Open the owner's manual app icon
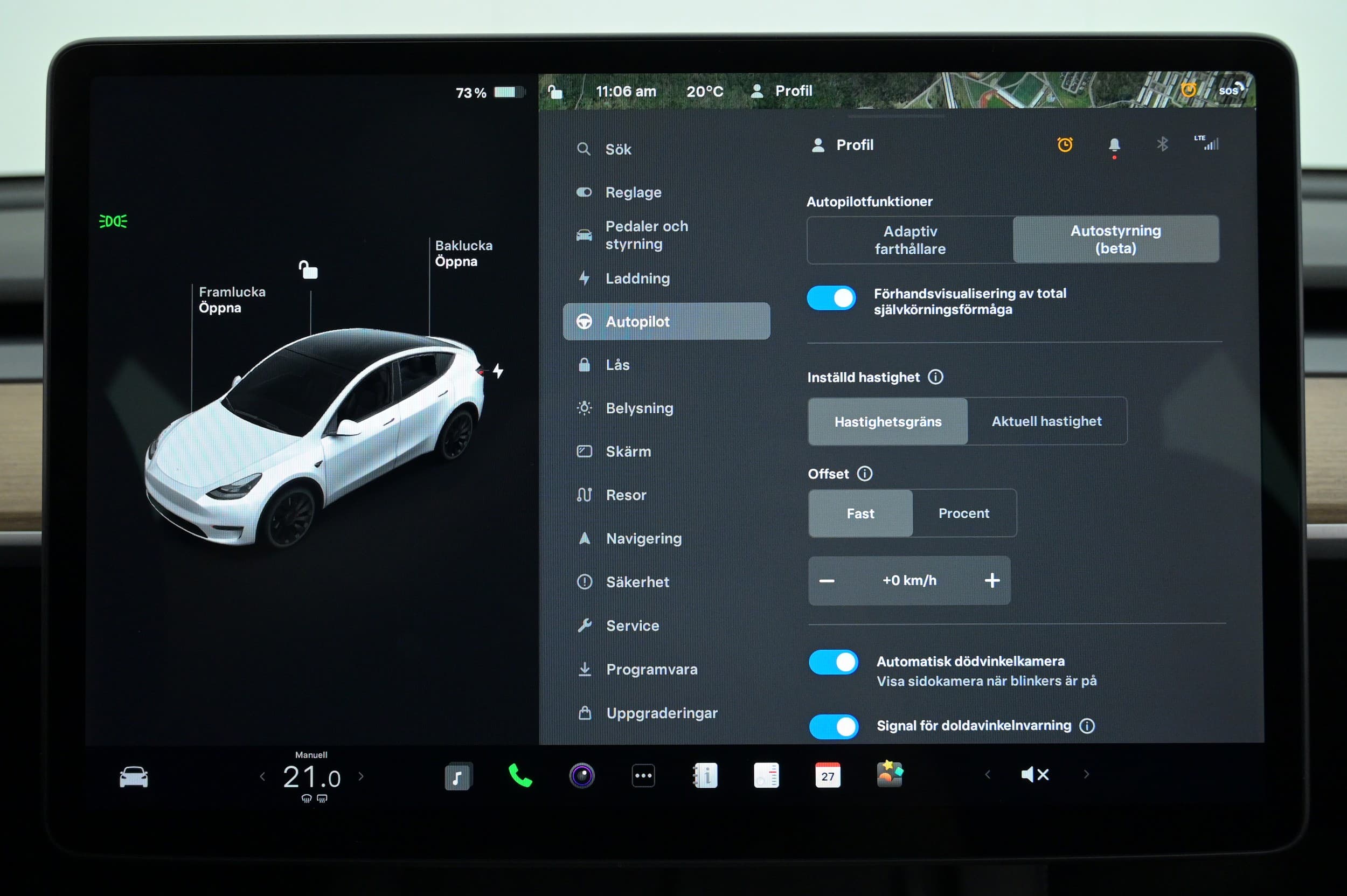 click(705, 775)
